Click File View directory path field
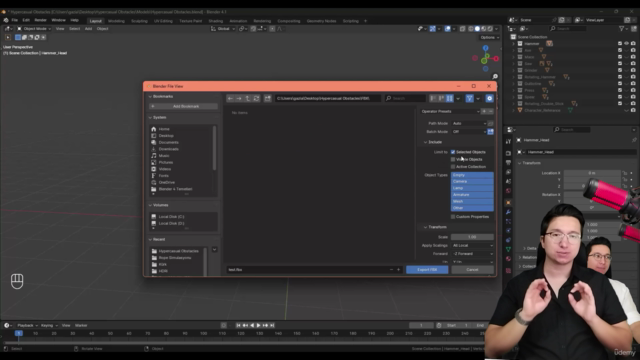 coord(328,98)
